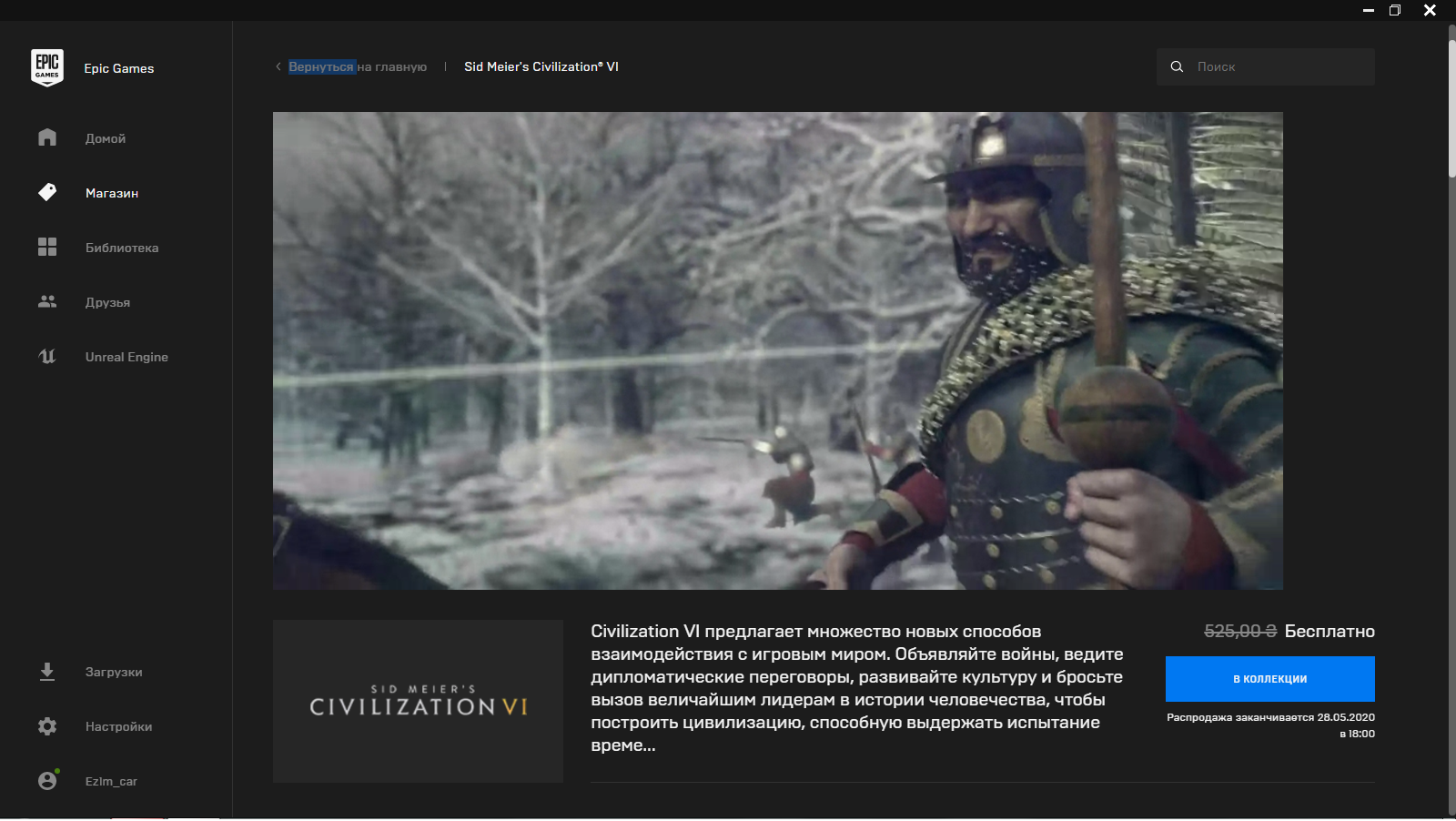The width and height of the screenshot is (1456, 821).
Task: Close the Epic Games launcher window
Action: 1431,10
